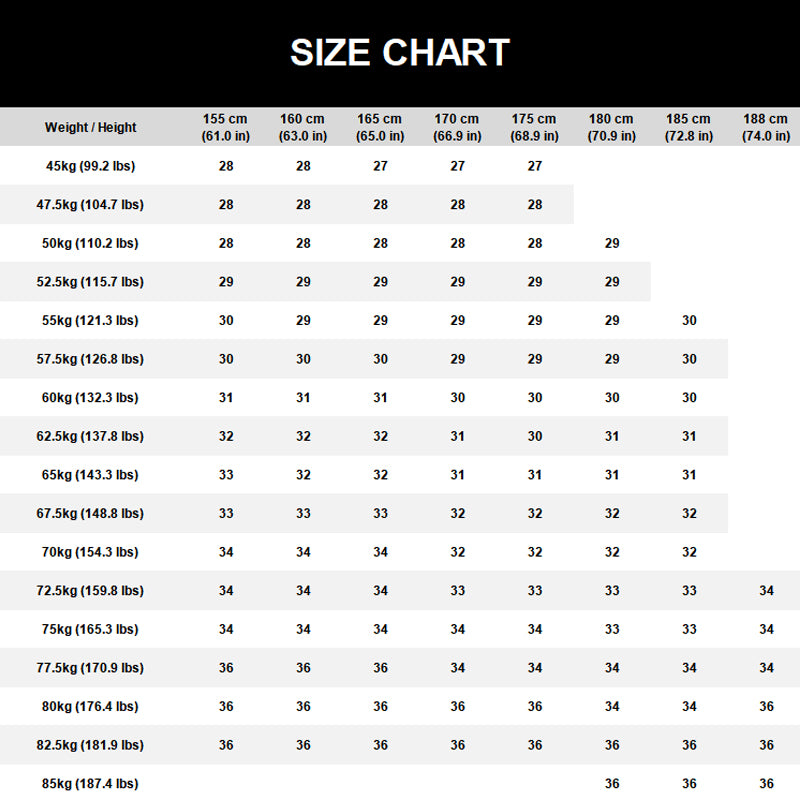Select the 72.5kg (159.8 lbs) row label
800x800 pixels.
click(90, 591)
